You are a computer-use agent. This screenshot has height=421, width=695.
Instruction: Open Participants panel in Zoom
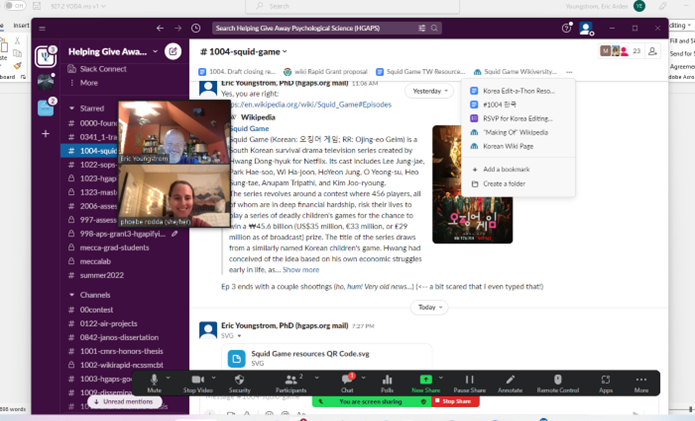[x=290, y=381]
